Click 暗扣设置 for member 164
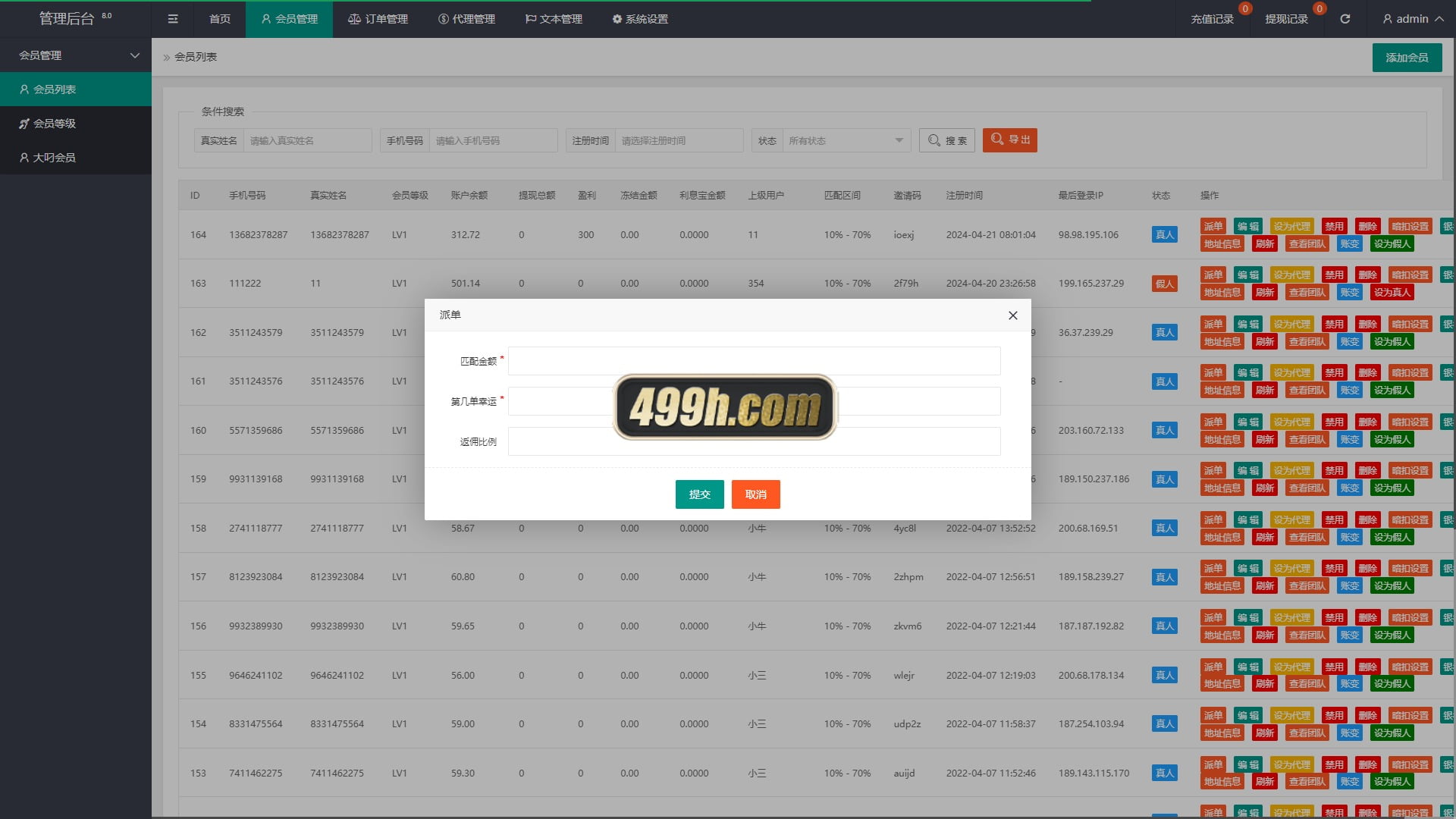Image resolution: width=1456 pixels, height=819 pixels. 1410,226
